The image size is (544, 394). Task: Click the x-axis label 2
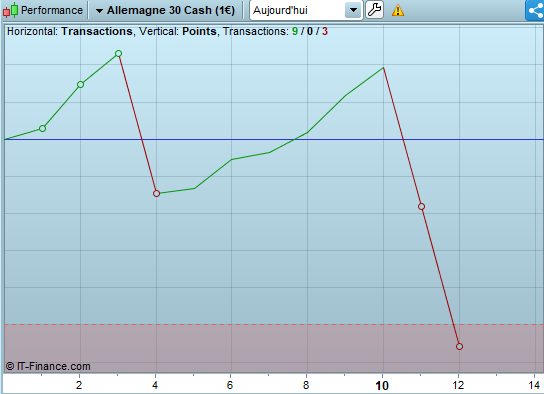pos(79,385)
